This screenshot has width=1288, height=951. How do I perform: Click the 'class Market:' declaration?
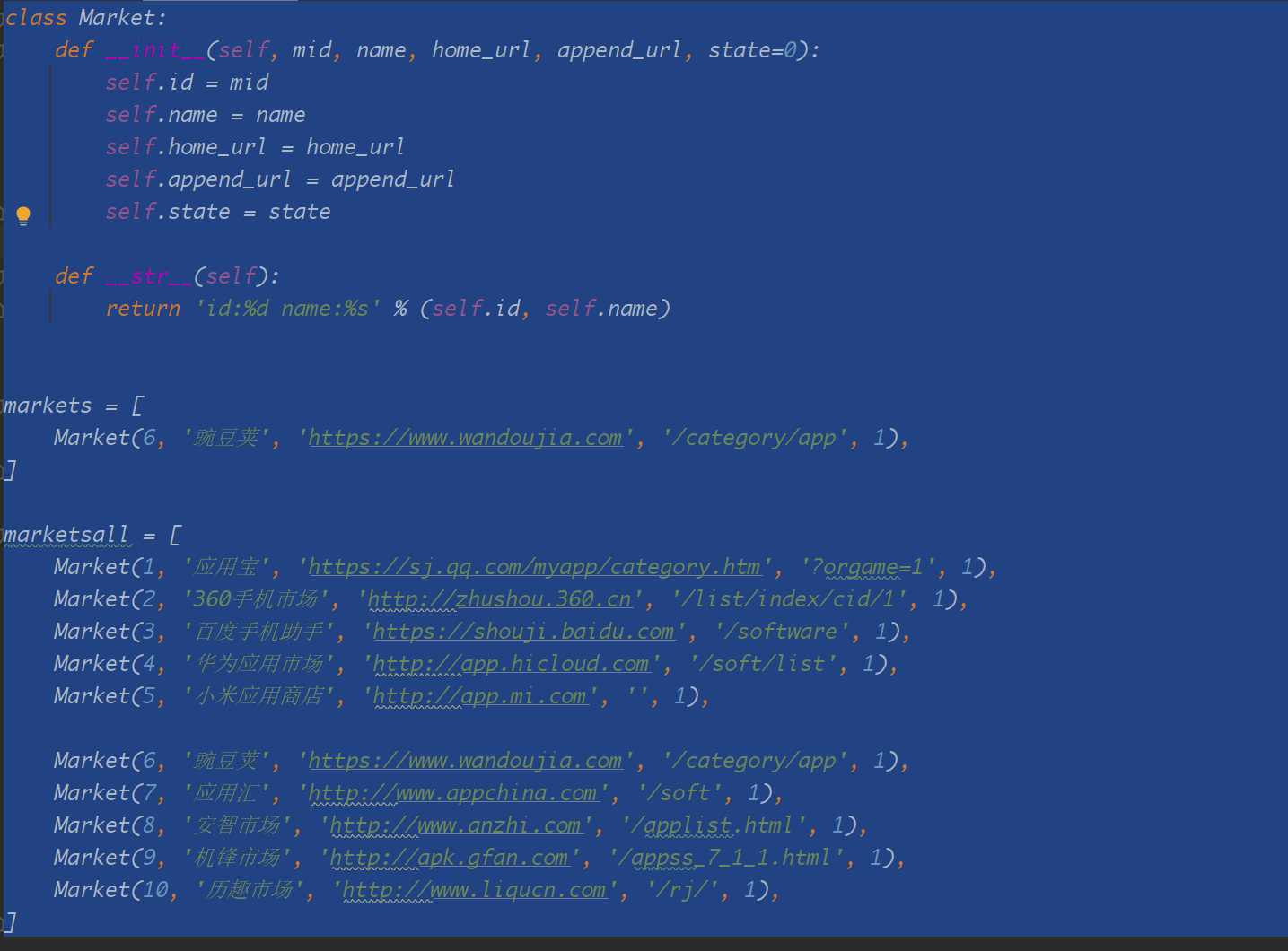point(85,18)
